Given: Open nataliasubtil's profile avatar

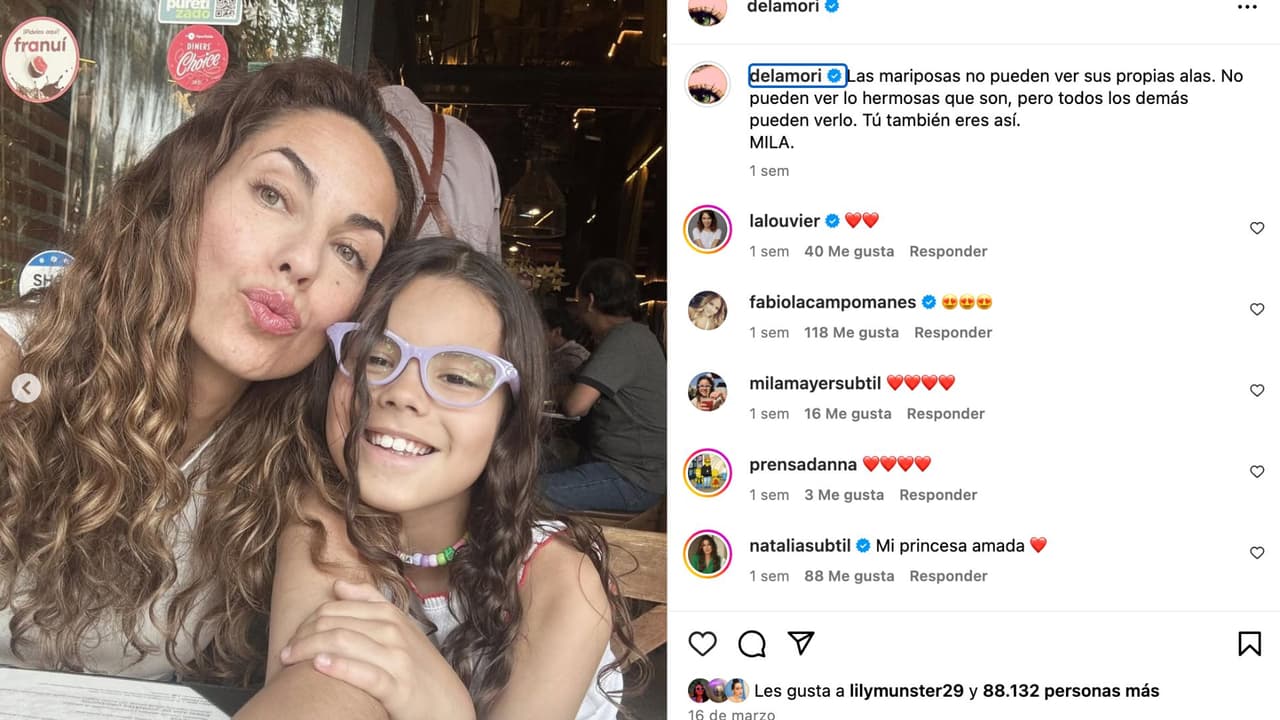Looking at the screenshot, I should (x=707, y=554).
